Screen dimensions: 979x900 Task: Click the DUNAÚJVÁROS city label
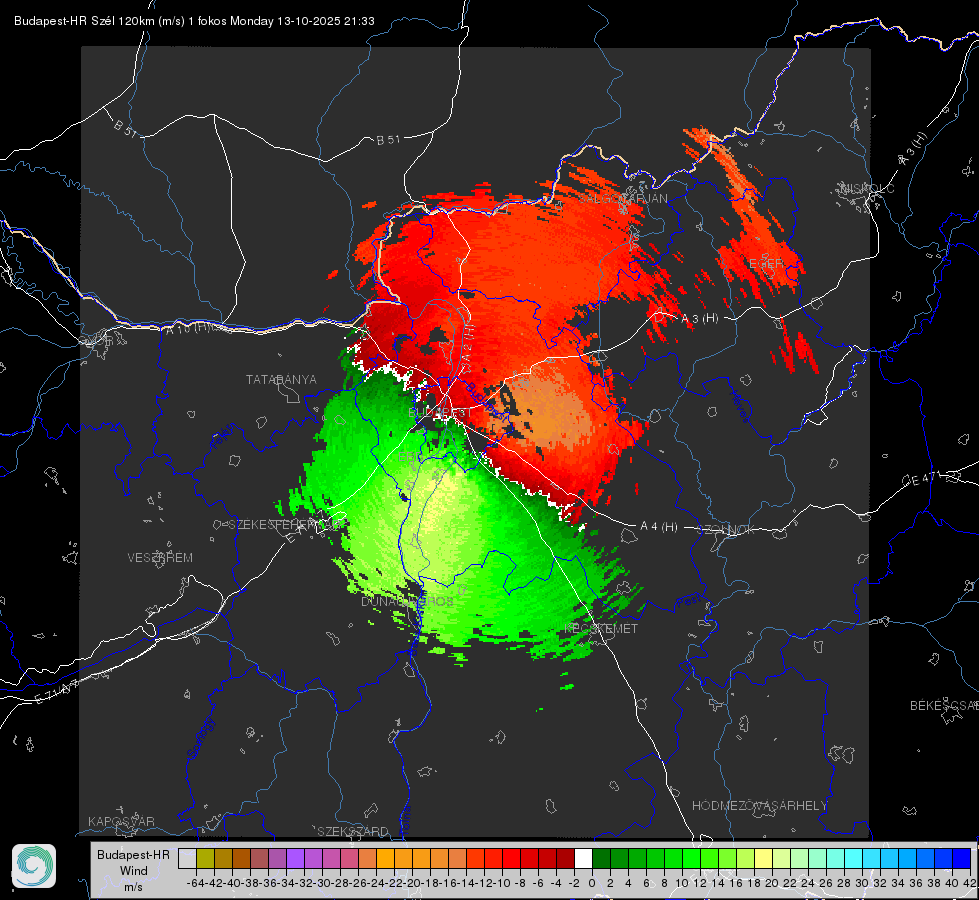407,601
